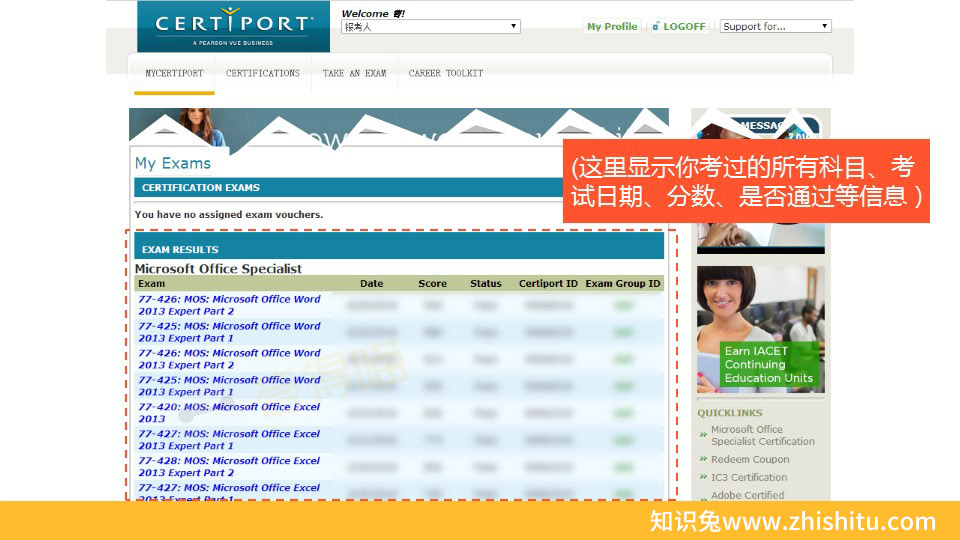Open the Adobe Certified quicklink
Screen dimensions: 960x540
click(x=747, y=495)
